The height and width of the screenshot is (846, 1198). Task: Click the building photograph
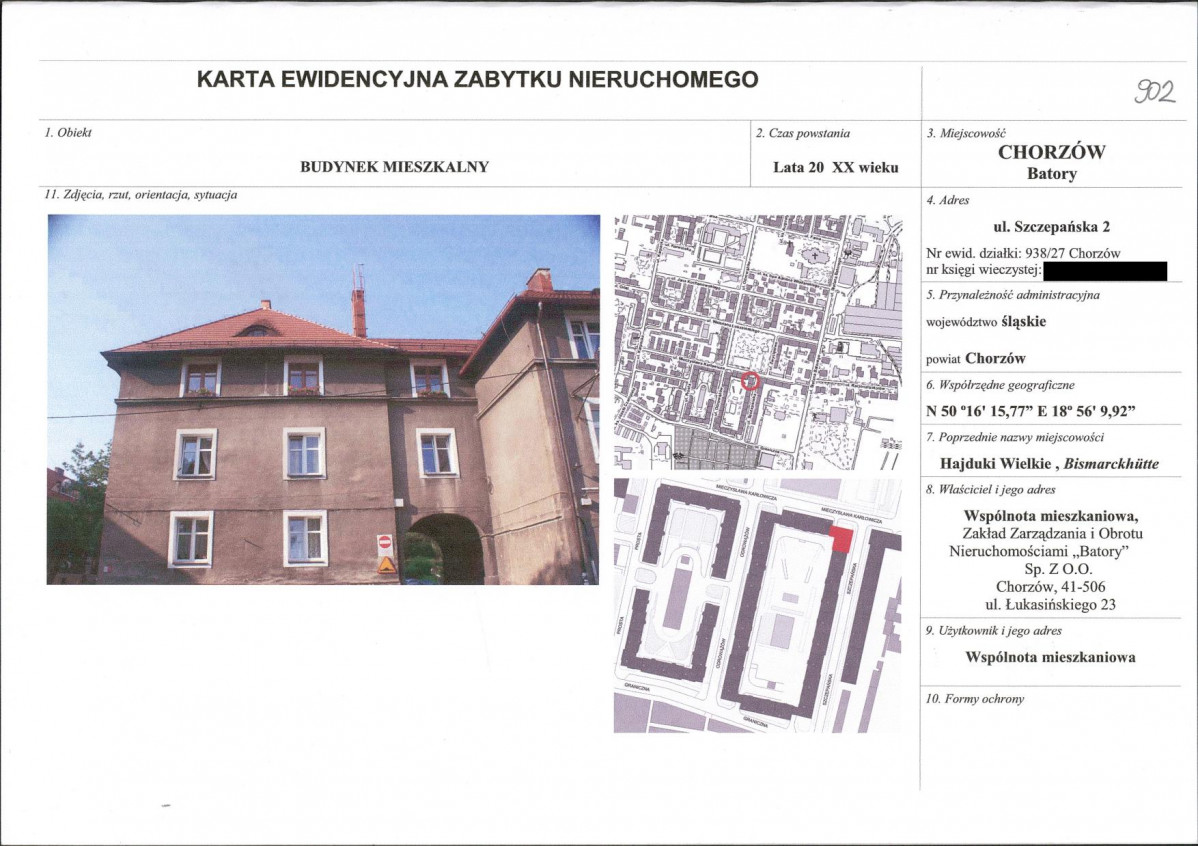[x=323, y=400]
